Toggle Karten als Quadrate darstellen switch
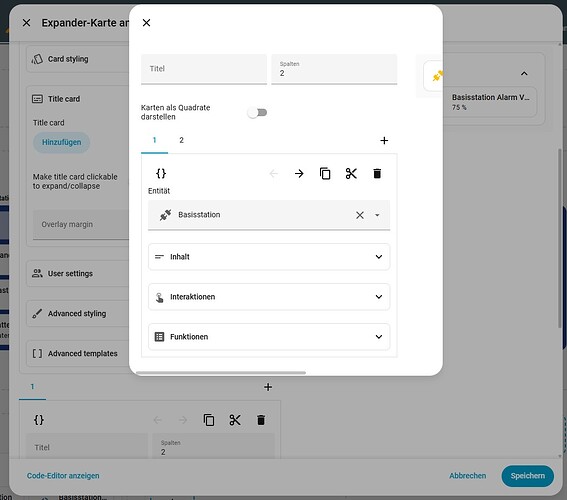This screenshot has width=567, height=500. pyautogui.click(x=257, y=112)
